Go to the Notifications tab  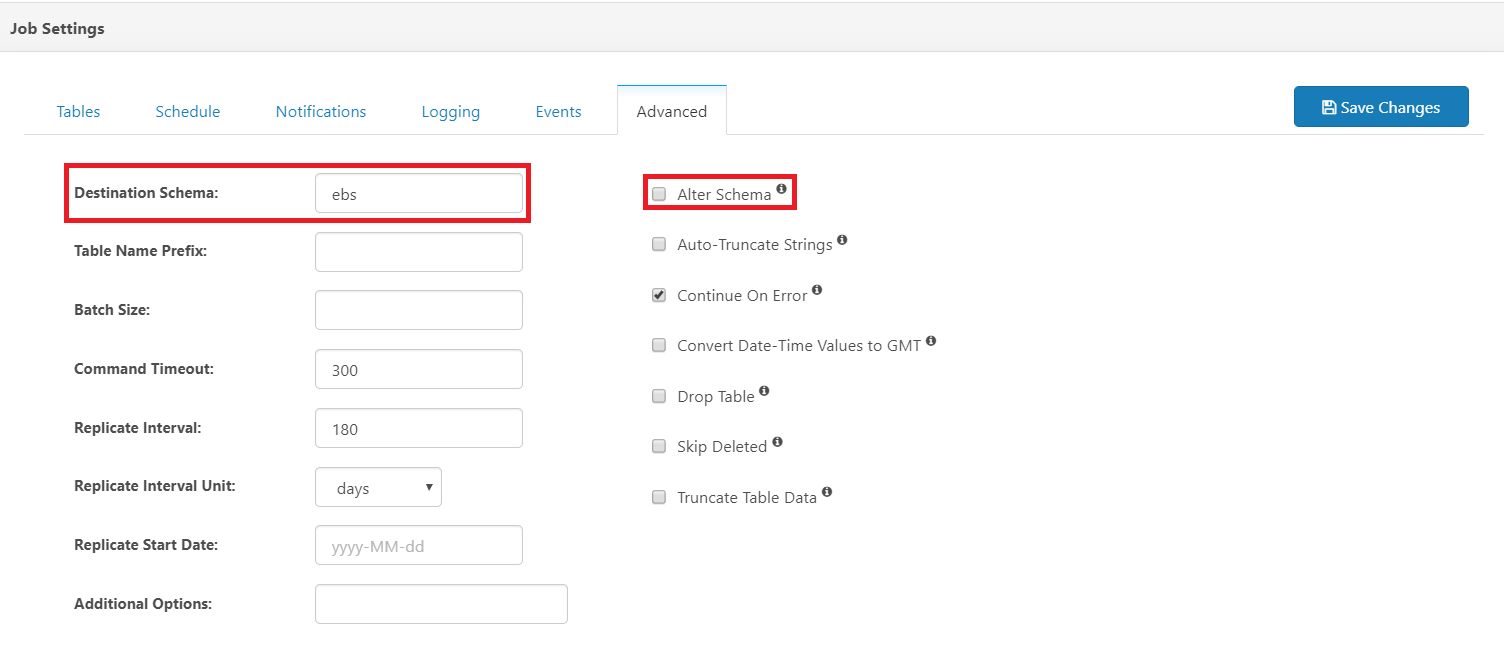pyautogui.click(x=321, y=112)
